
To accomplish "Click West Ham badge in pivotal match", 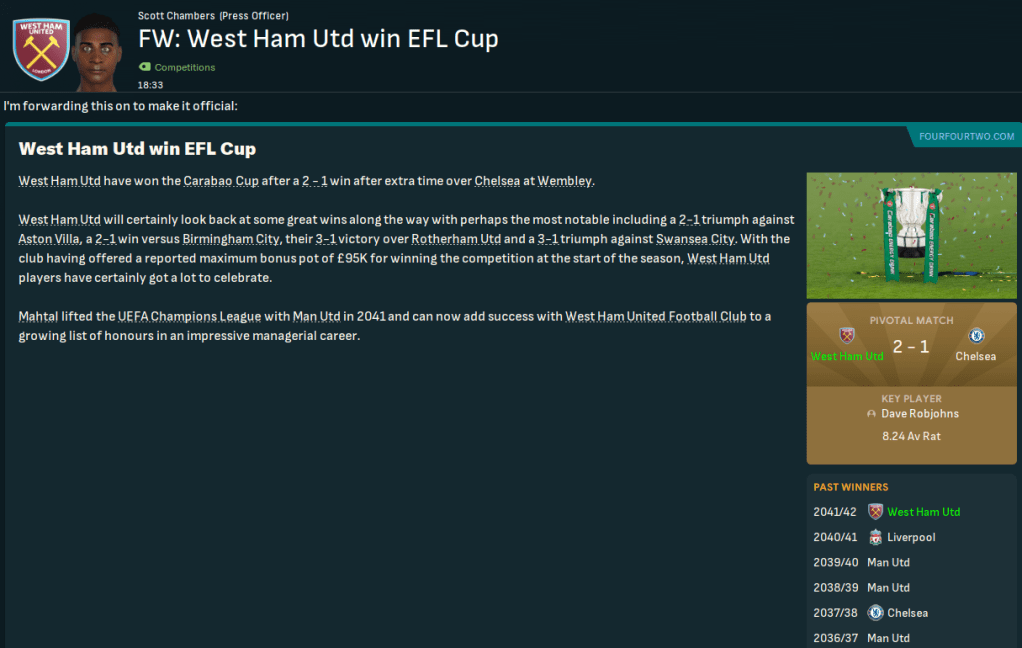I will (x=848, y=336).
